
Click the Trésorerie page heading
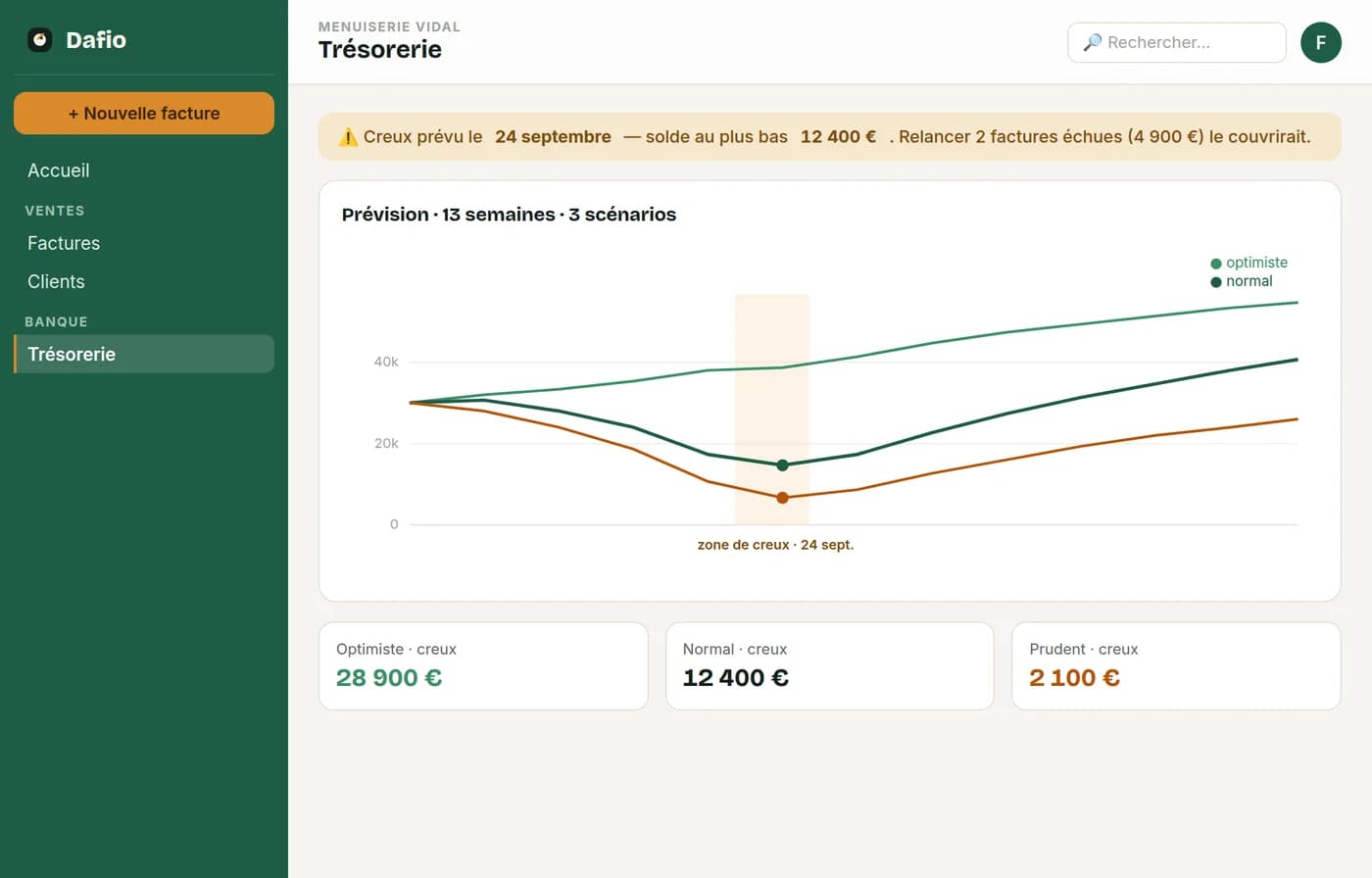point(380,50)
